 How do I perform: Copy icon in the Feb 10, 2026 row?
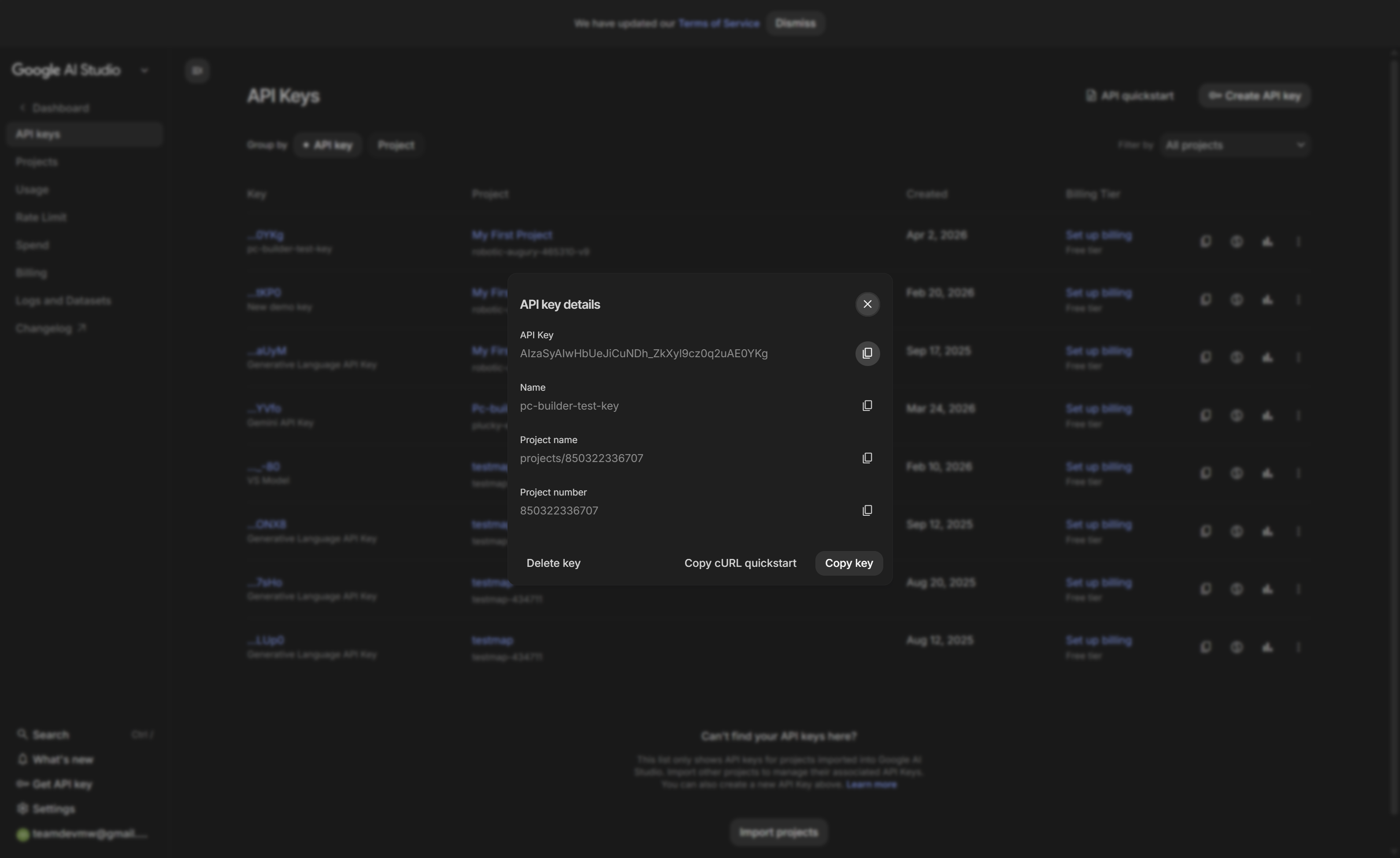[x=1206, y=473]
